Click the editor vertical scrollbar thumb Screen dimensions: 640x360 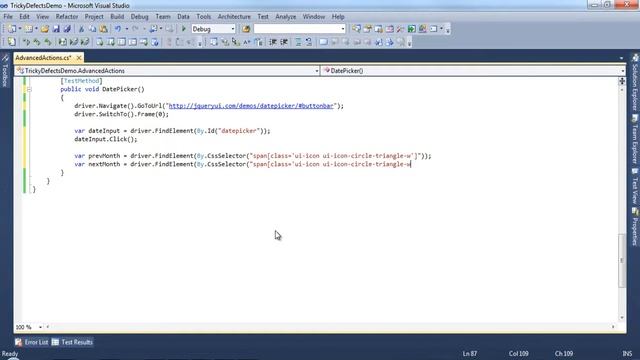622,260
